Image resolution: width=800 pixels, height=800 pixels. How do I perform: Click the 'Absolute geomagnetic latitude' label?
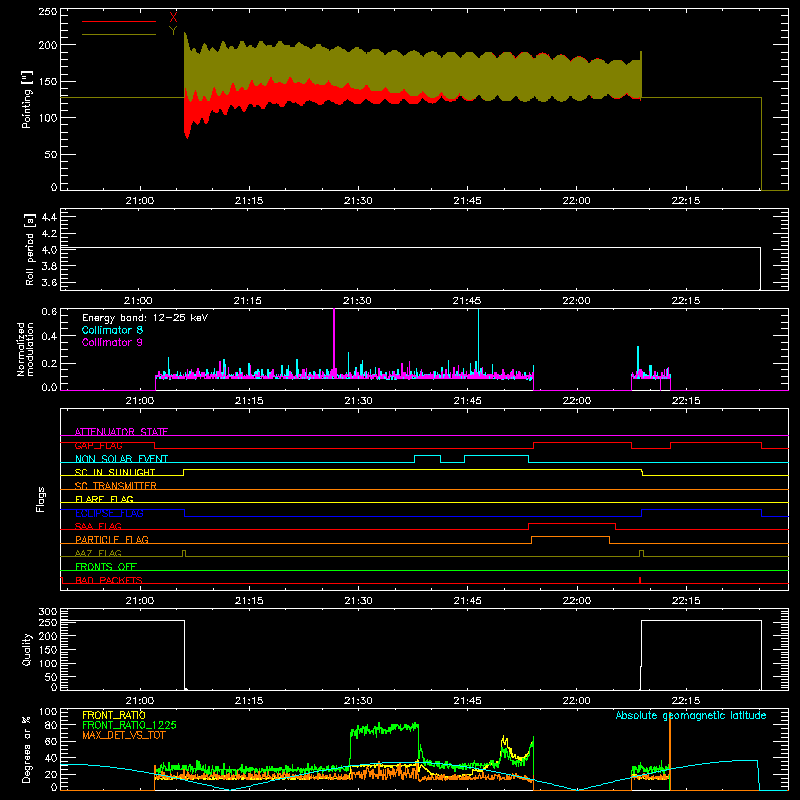click(691, 715)
